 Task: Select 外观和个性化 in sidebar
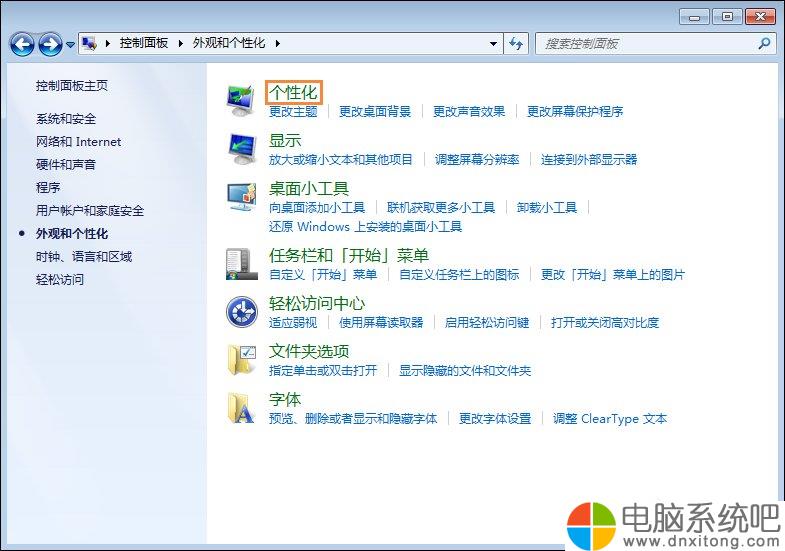click(72, 234)
